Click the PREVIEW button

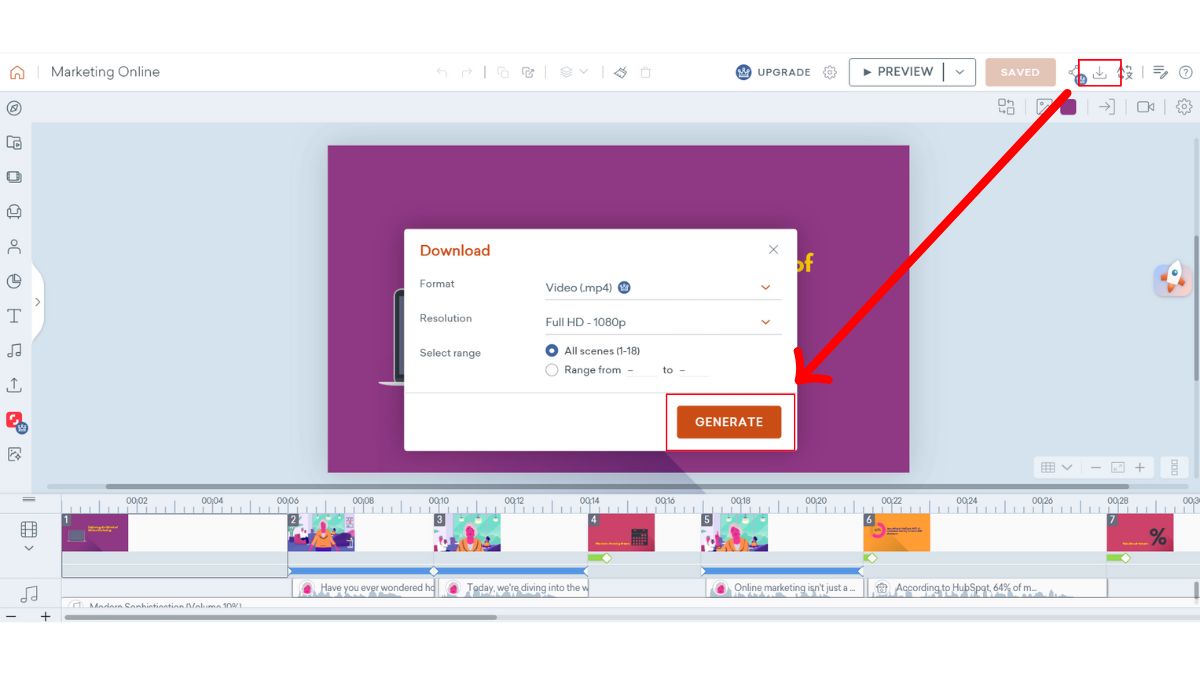(x=897, y=72)
